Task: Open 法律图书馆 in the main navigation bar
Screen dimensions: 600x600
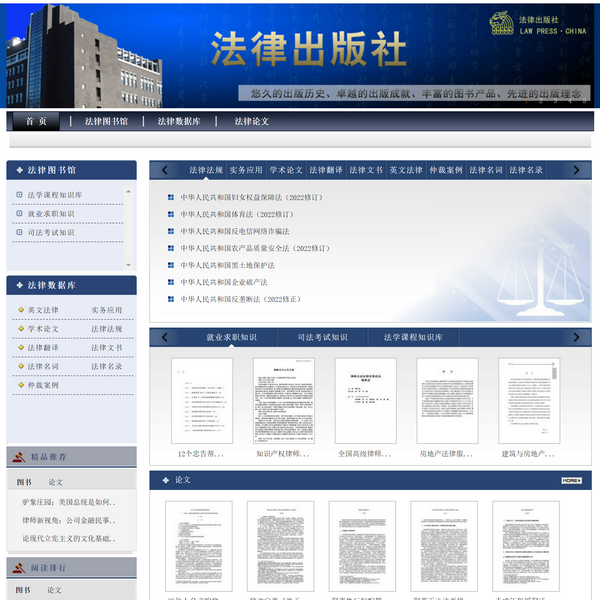Action: point(106,121)
